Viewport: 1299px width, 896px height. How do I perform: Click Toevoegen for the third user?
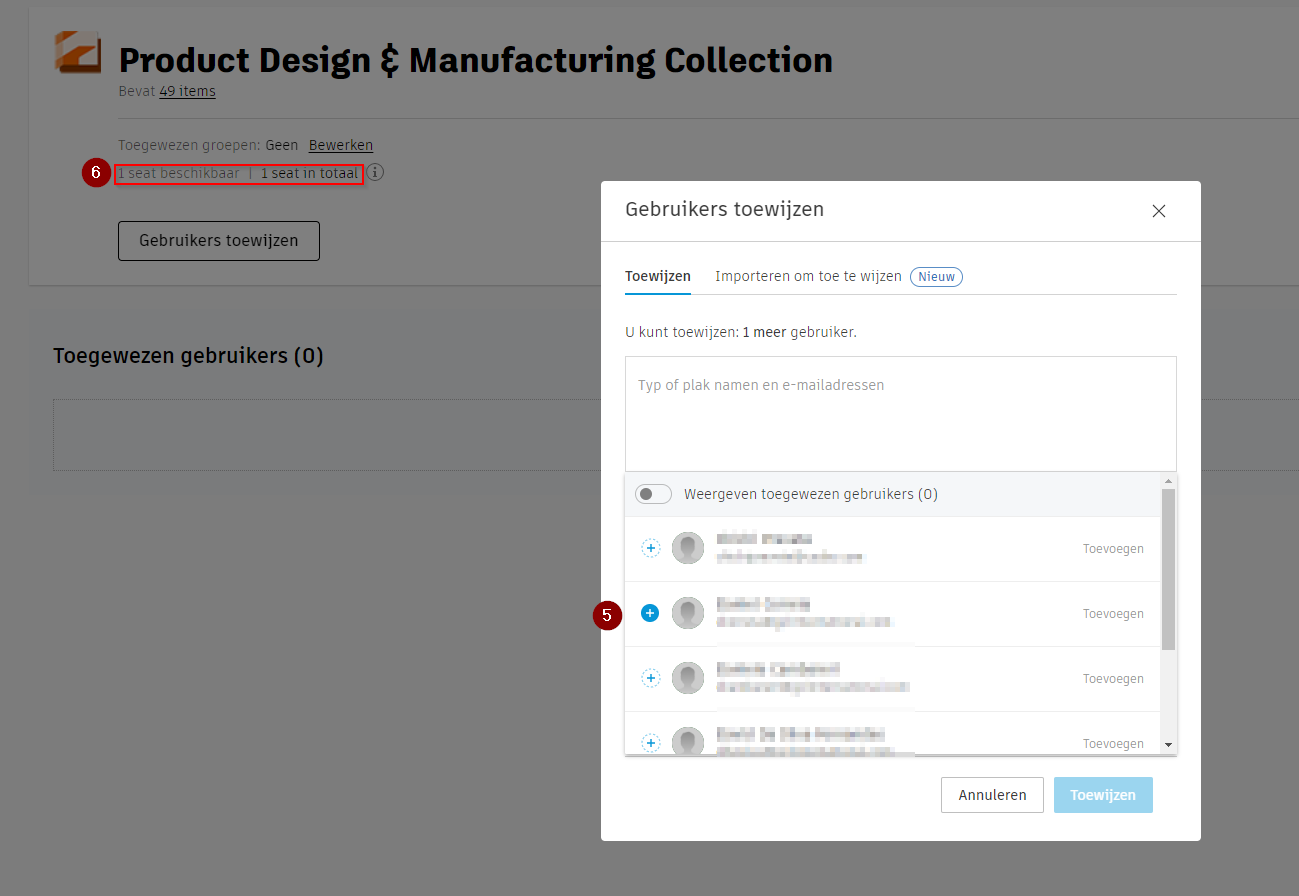tap(1113, 678)
